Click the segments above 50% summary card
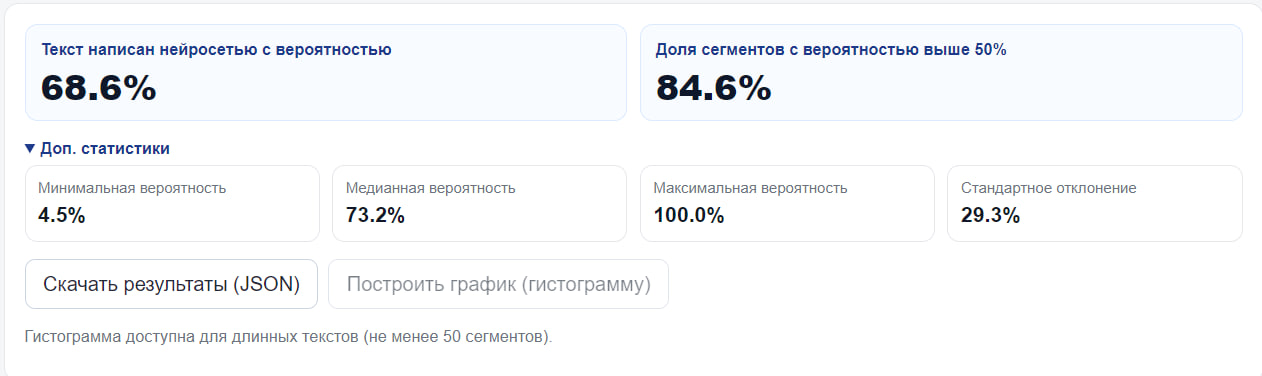This screenshot has width=1262, height=376. (x=941, y=72)
